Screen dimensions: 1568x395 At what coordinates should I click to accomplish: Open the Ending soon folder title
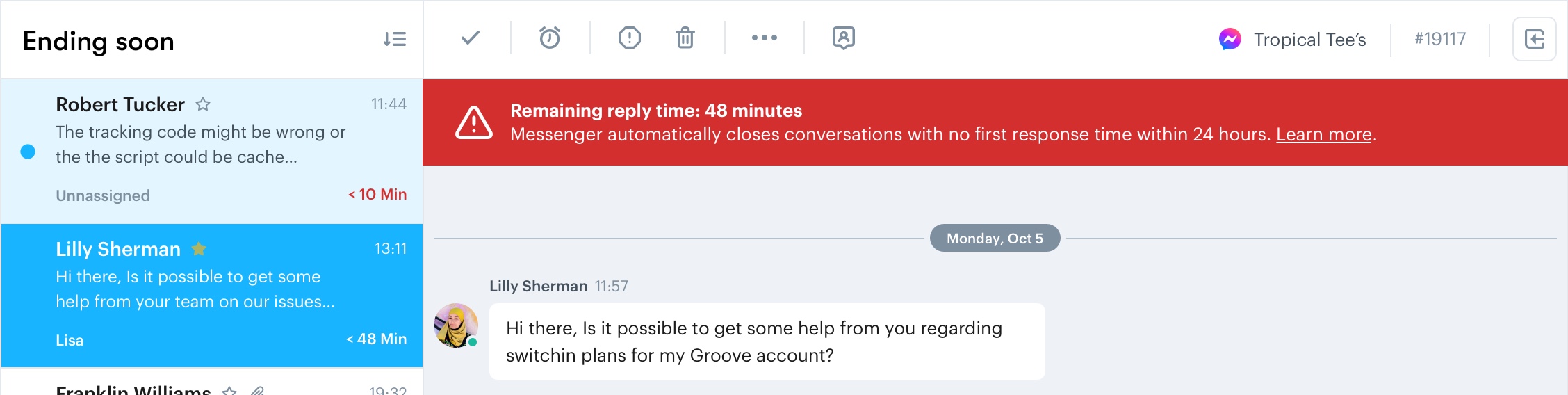pos(99,41)
